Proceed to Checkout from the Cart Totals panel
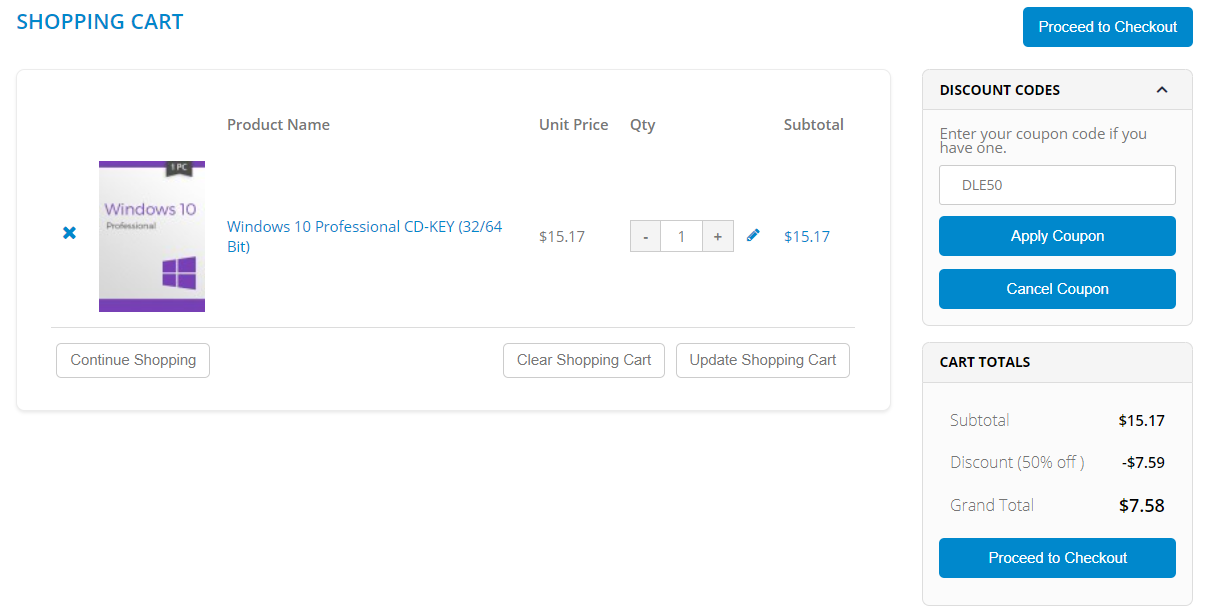 point(1057,558)
